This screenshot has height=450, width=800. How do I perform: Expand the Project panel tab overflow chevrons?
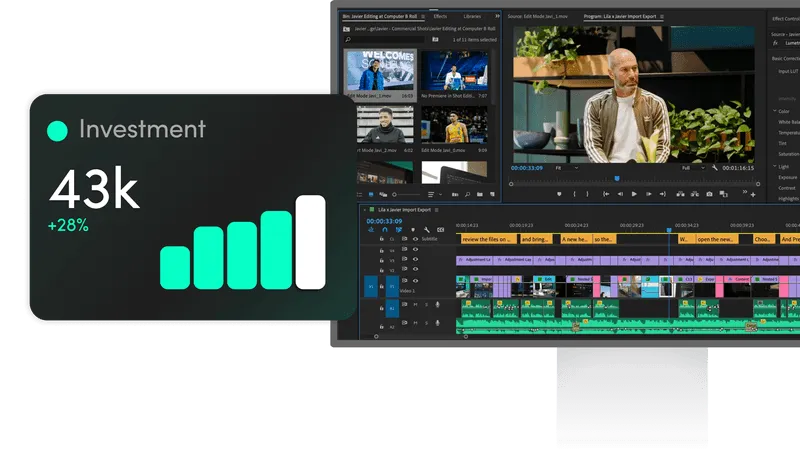tap(497, 16)
